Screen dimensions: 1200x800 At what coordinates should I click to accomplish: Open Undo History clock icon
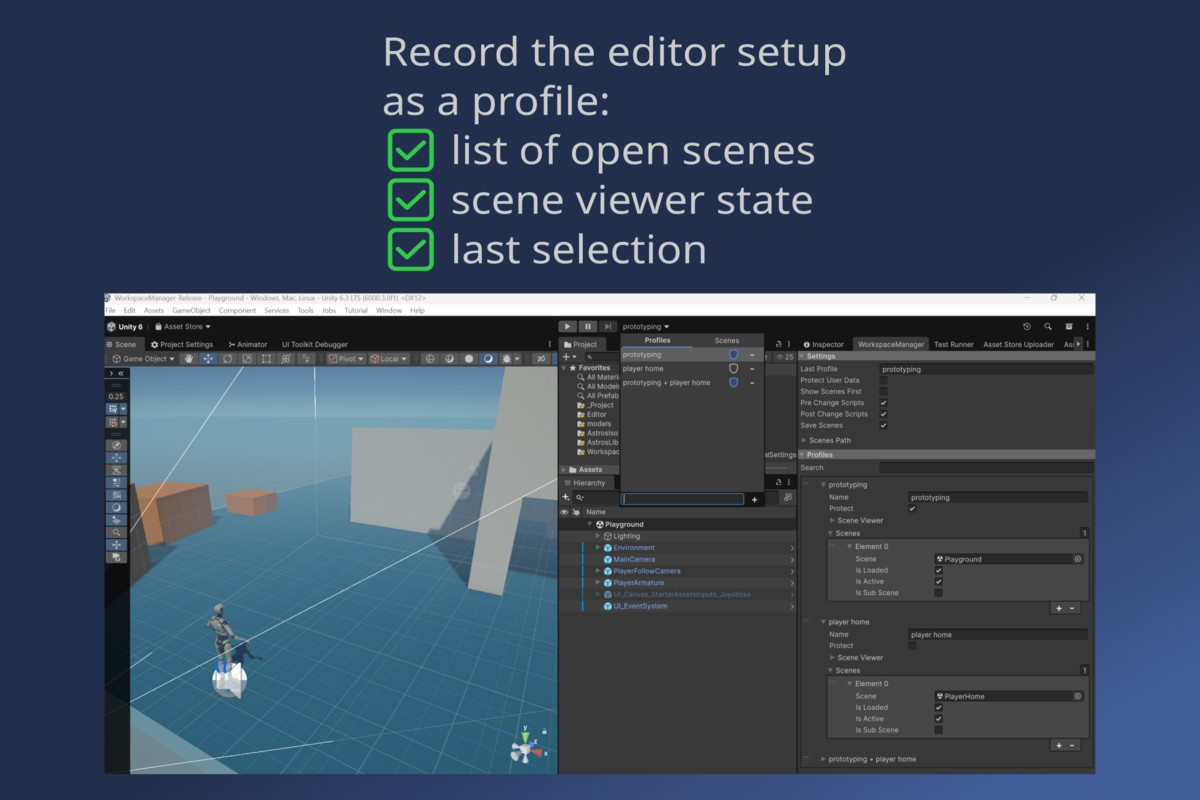[x=1027, y=326]
